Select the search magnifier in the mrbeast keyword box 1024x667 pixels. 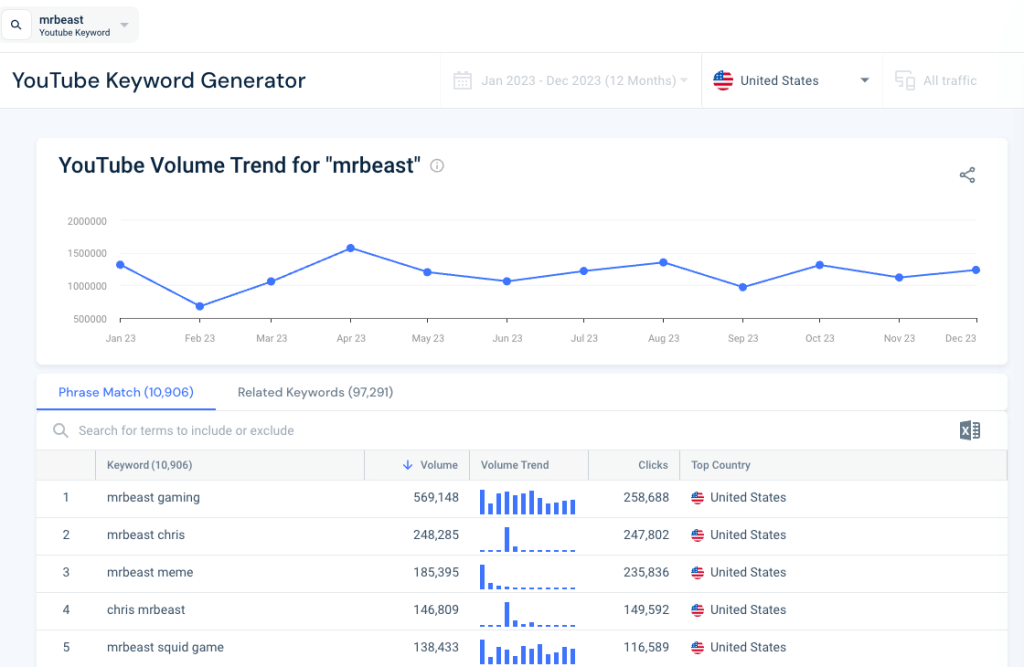coord(17,22)
